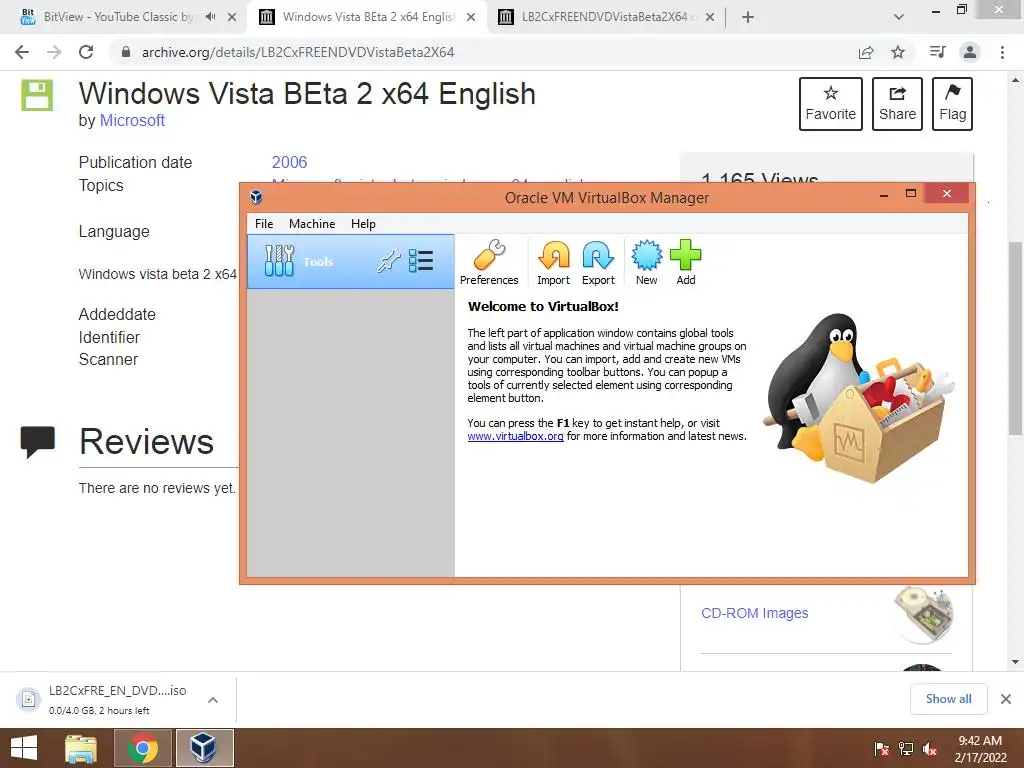Click the site lock icon in address bar
The image size is (1024, 768).
click(x=126, y=52)
